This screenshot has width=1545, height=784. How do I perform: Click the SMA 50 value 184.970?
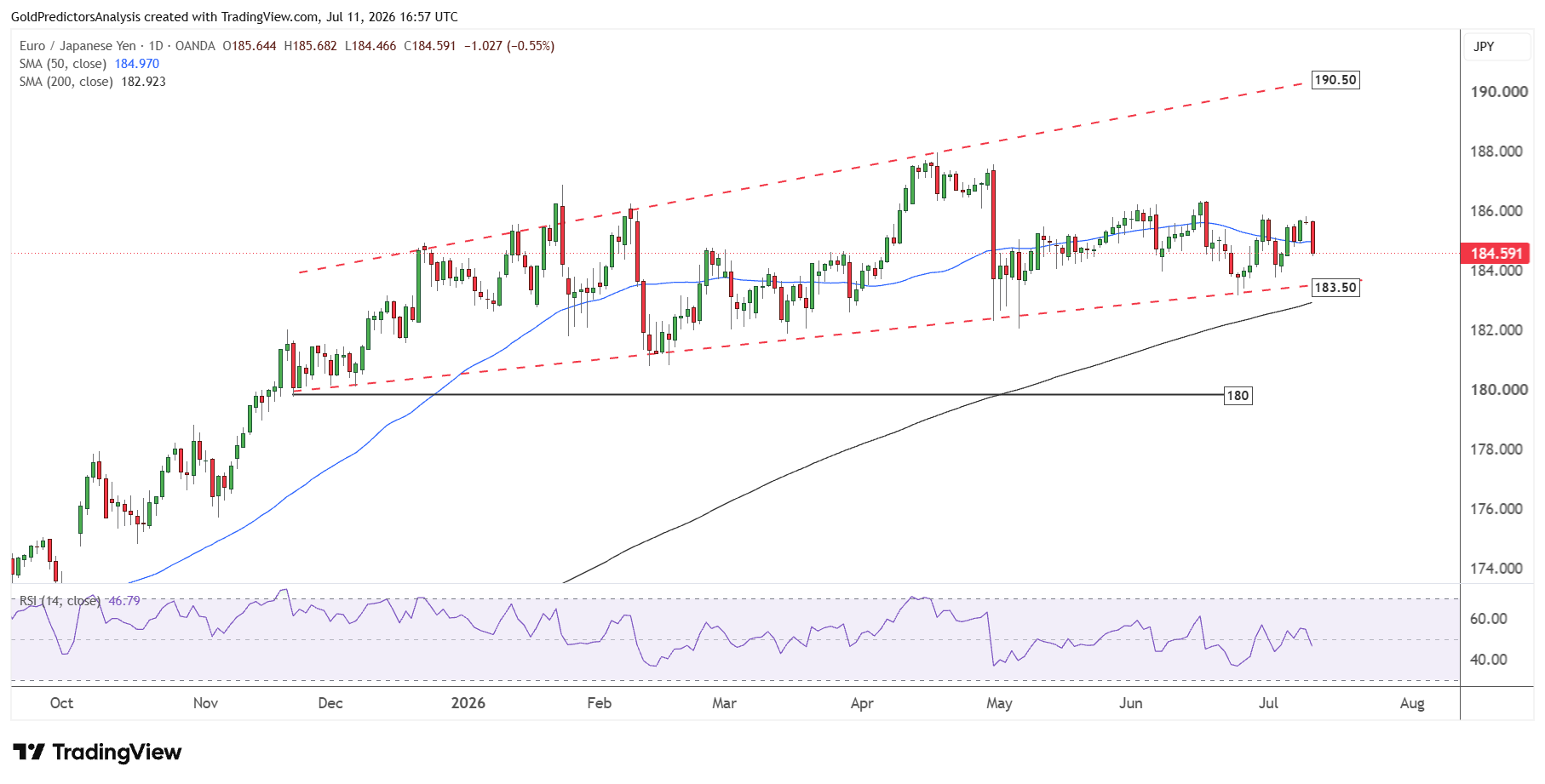point(137,64)
